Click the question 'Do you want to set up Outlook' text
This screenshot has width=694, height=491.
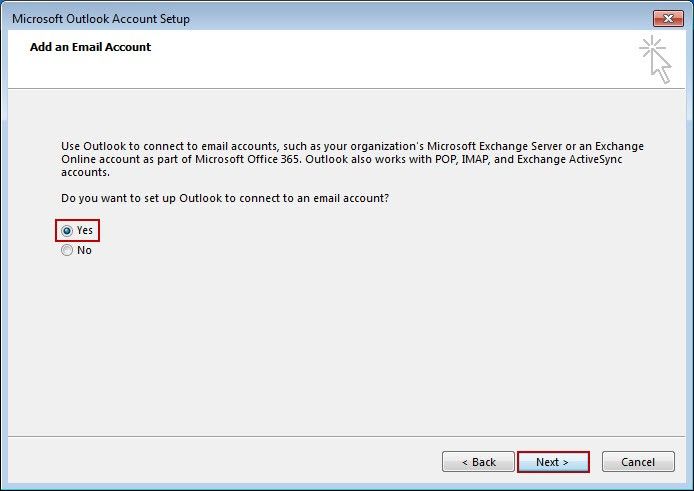225,198
